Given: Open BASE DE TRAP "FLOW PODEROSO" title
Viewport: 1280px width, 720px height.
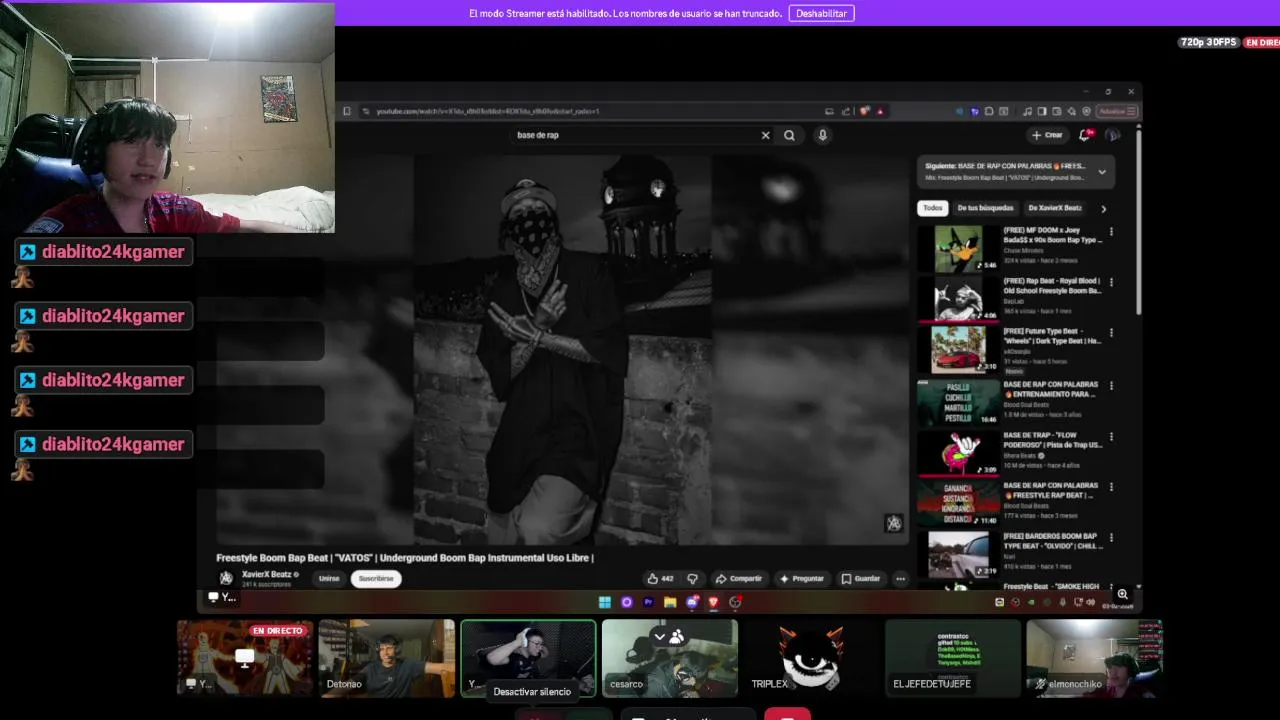Looking at the screenshot, I should pyautogui.click(x=1052, y=440).
